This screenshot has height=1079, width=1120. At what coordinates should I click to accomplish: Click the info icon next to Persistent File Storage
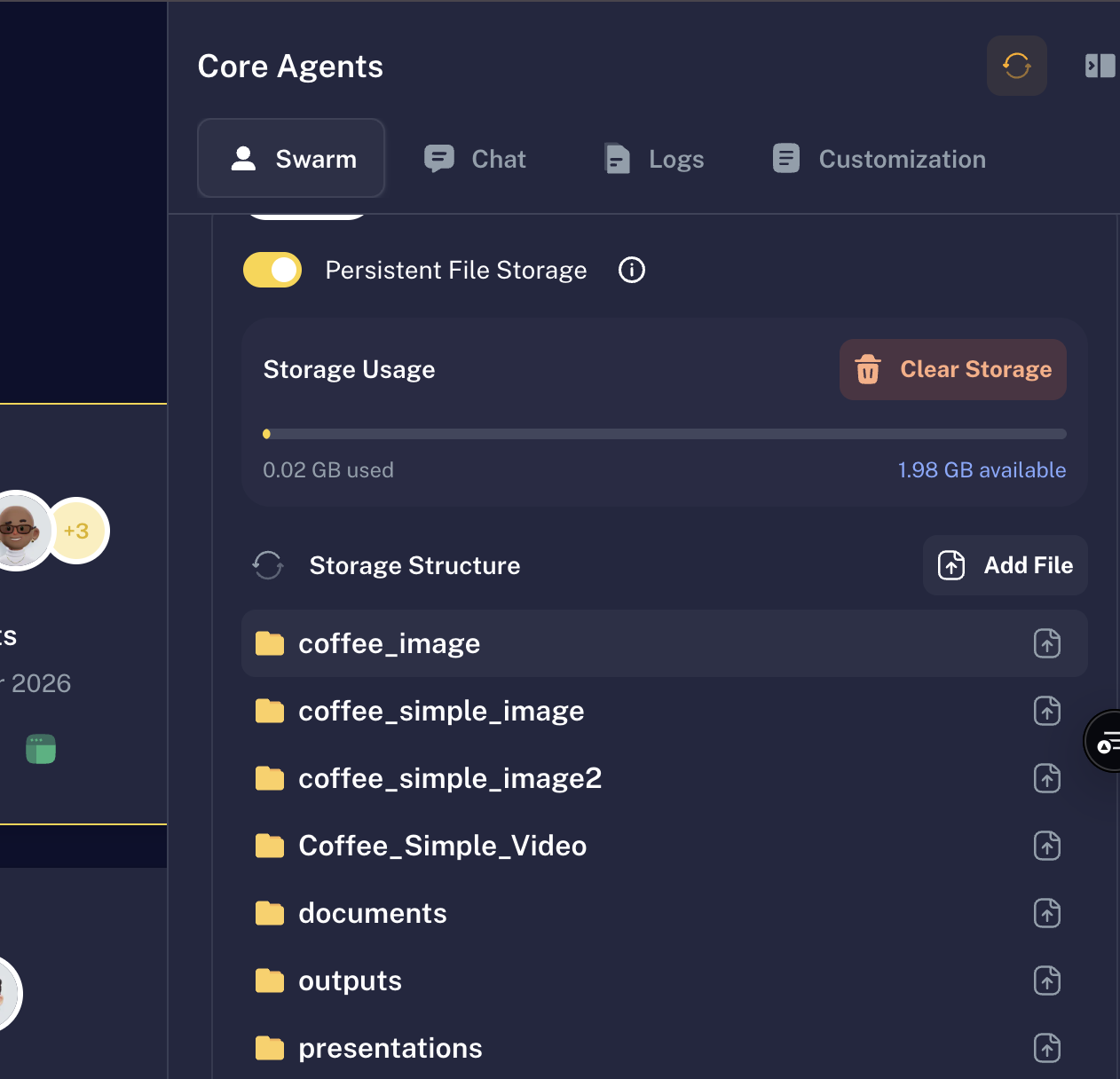click(x=631, y=270)
